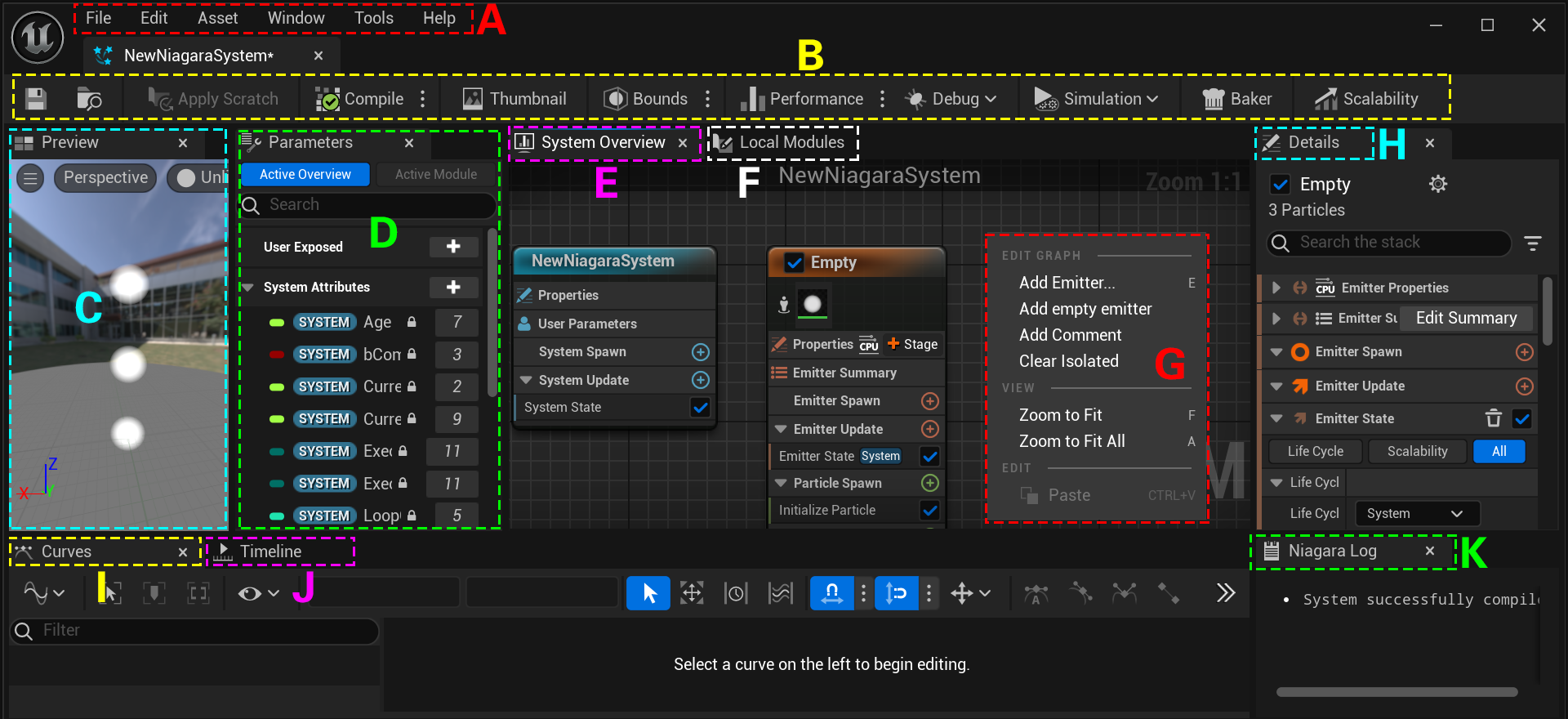Toggle Bounds display in the toolbar
The image size is (1568, 719).
coord(645,99)
